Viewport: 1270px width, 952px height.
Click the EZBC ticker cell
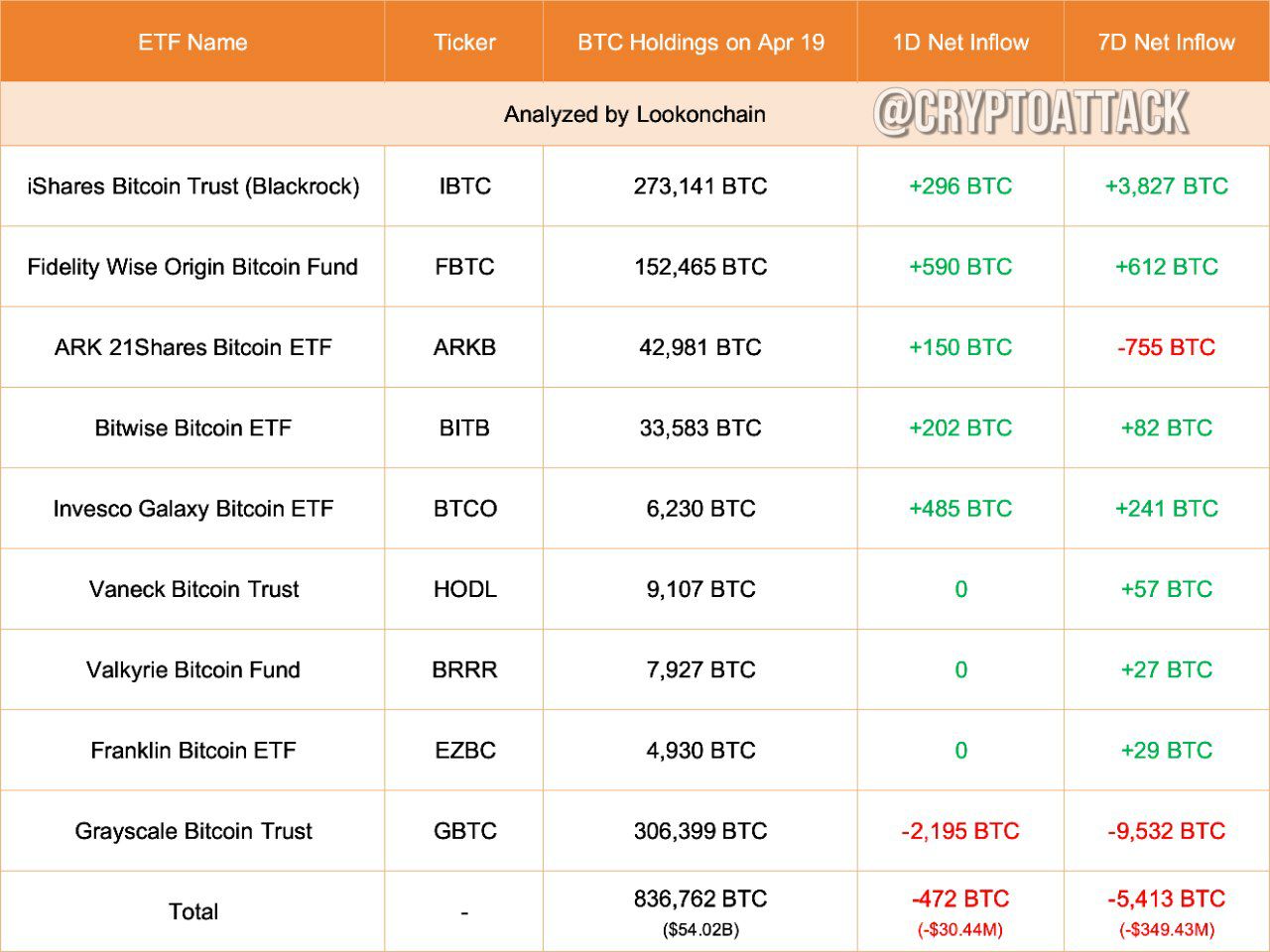click(464, 751)
